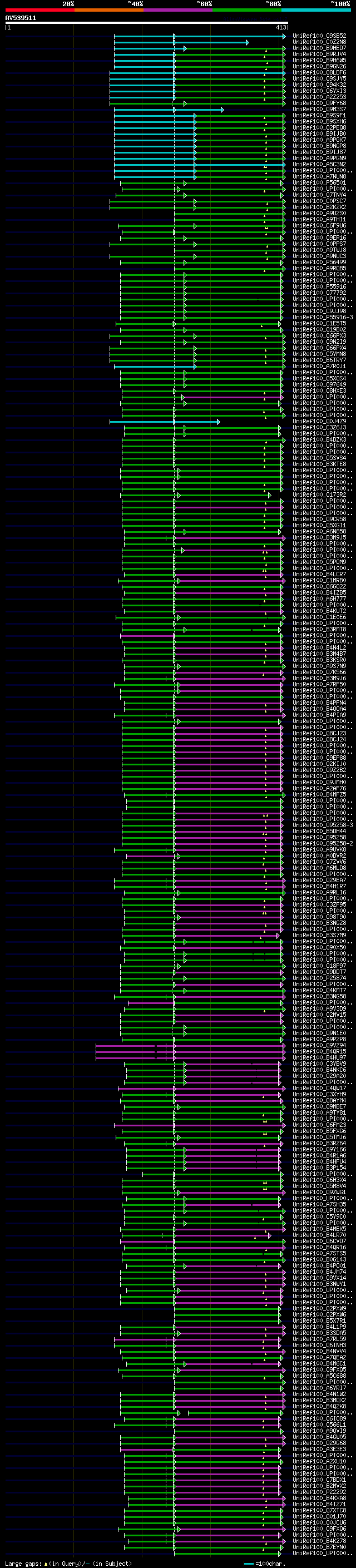Image resolution: width=356 pixels, height=1568 pixels.
Task: Select the UniRef100_A6YRI7 label
Action: point(319,1388)
